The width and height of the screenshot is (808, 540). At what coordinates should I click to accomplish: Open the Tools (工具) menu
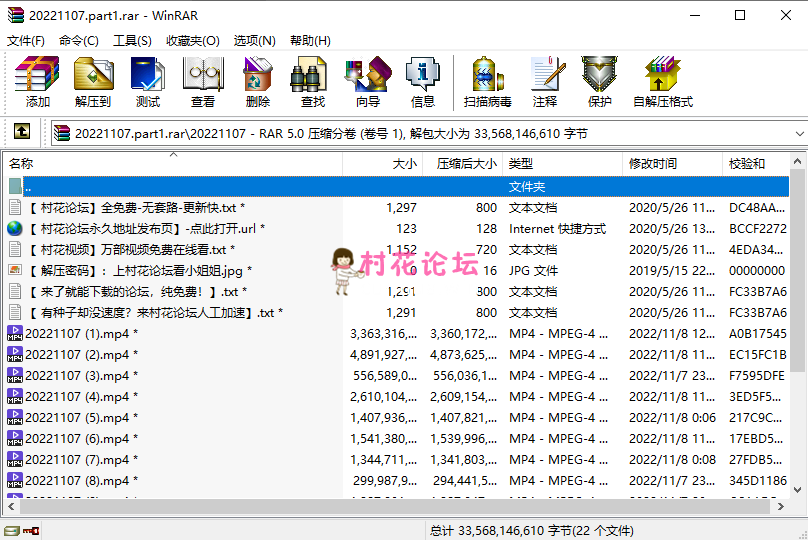[132, 41]
